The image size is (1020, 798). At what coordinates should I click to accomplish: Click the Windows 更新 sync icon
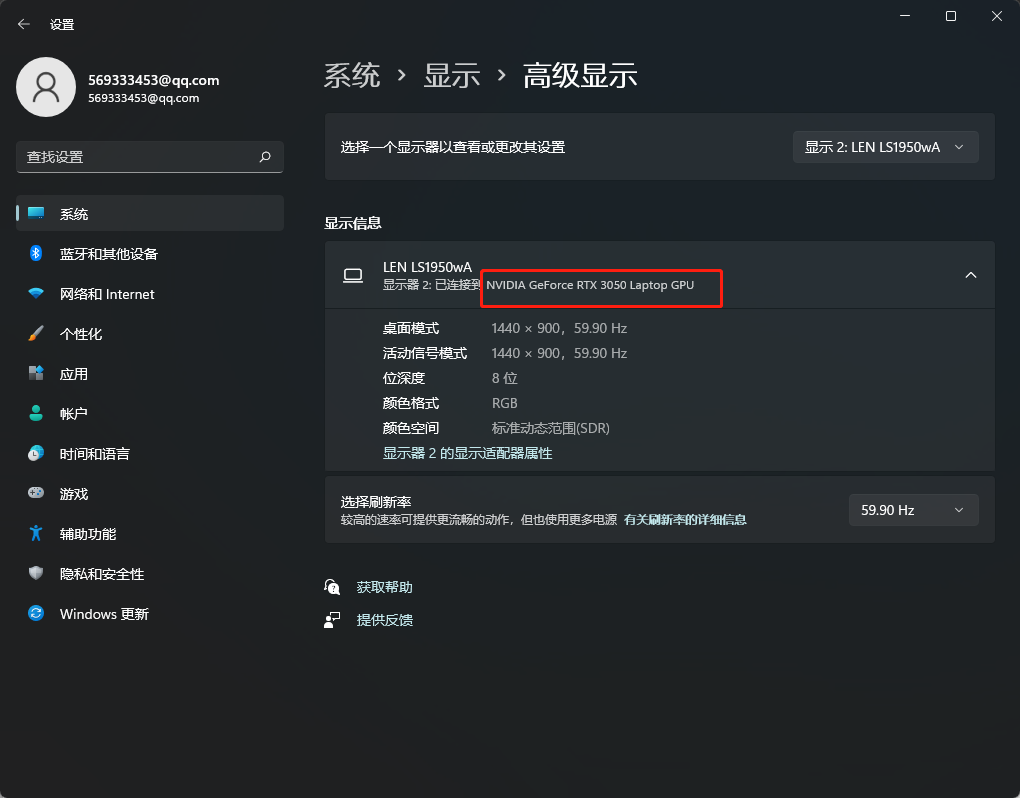pos(36,613)
